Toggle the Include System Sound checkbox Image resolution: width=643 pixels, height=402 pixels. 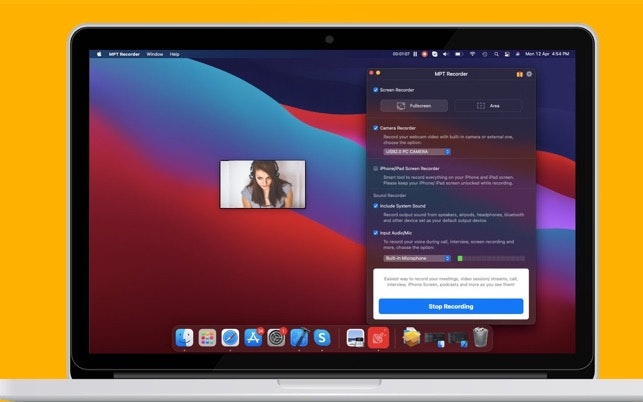click(x=376, y=206)
